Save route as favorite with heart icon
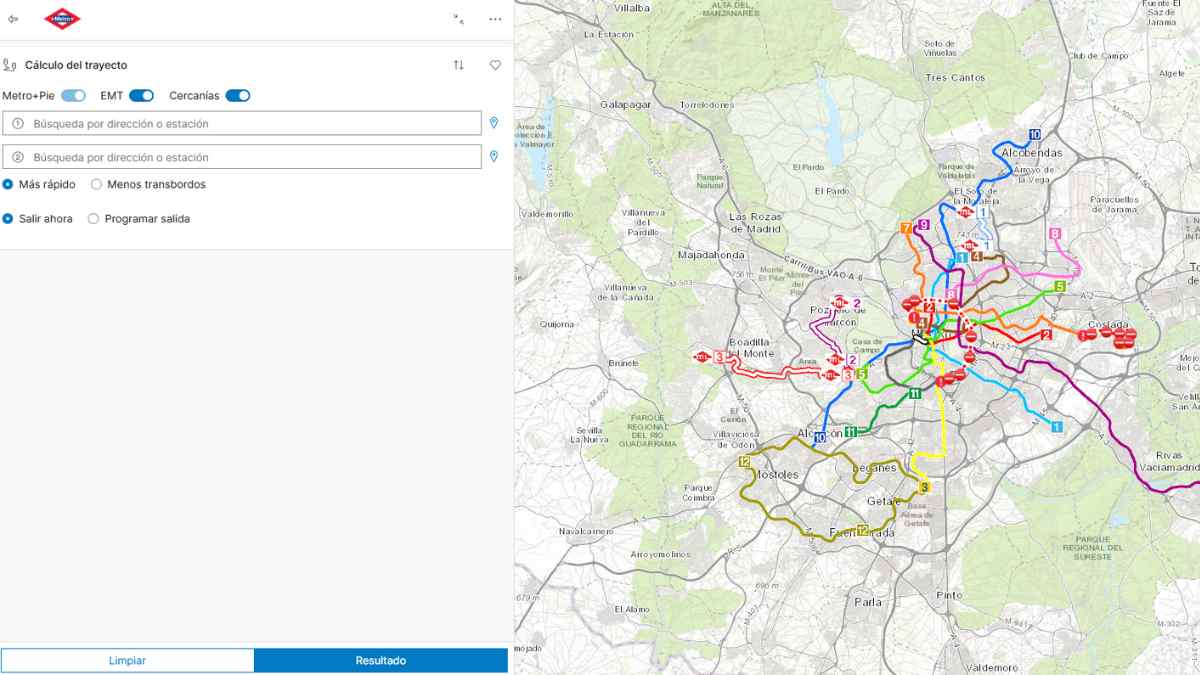Screen dimensions: 1200x675 [x=495, y=64]
